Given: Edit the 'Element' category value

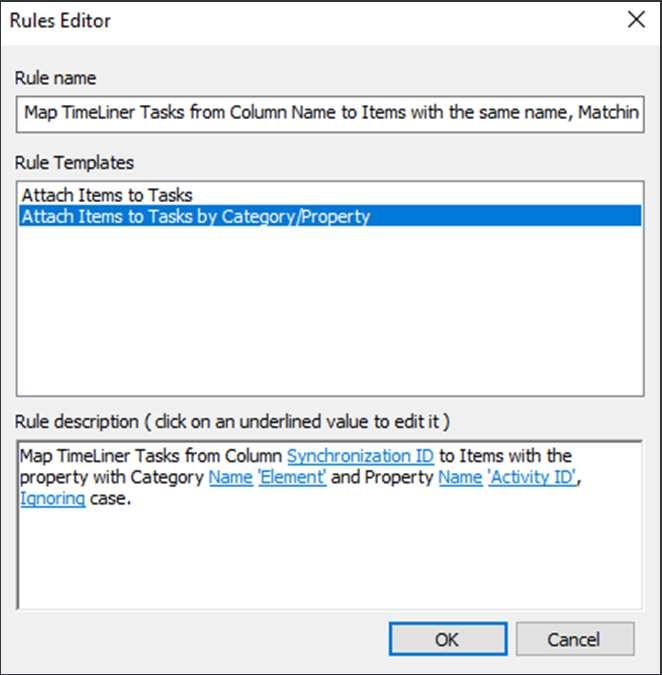Looking at the screenshot, I should tap(292, 478).
